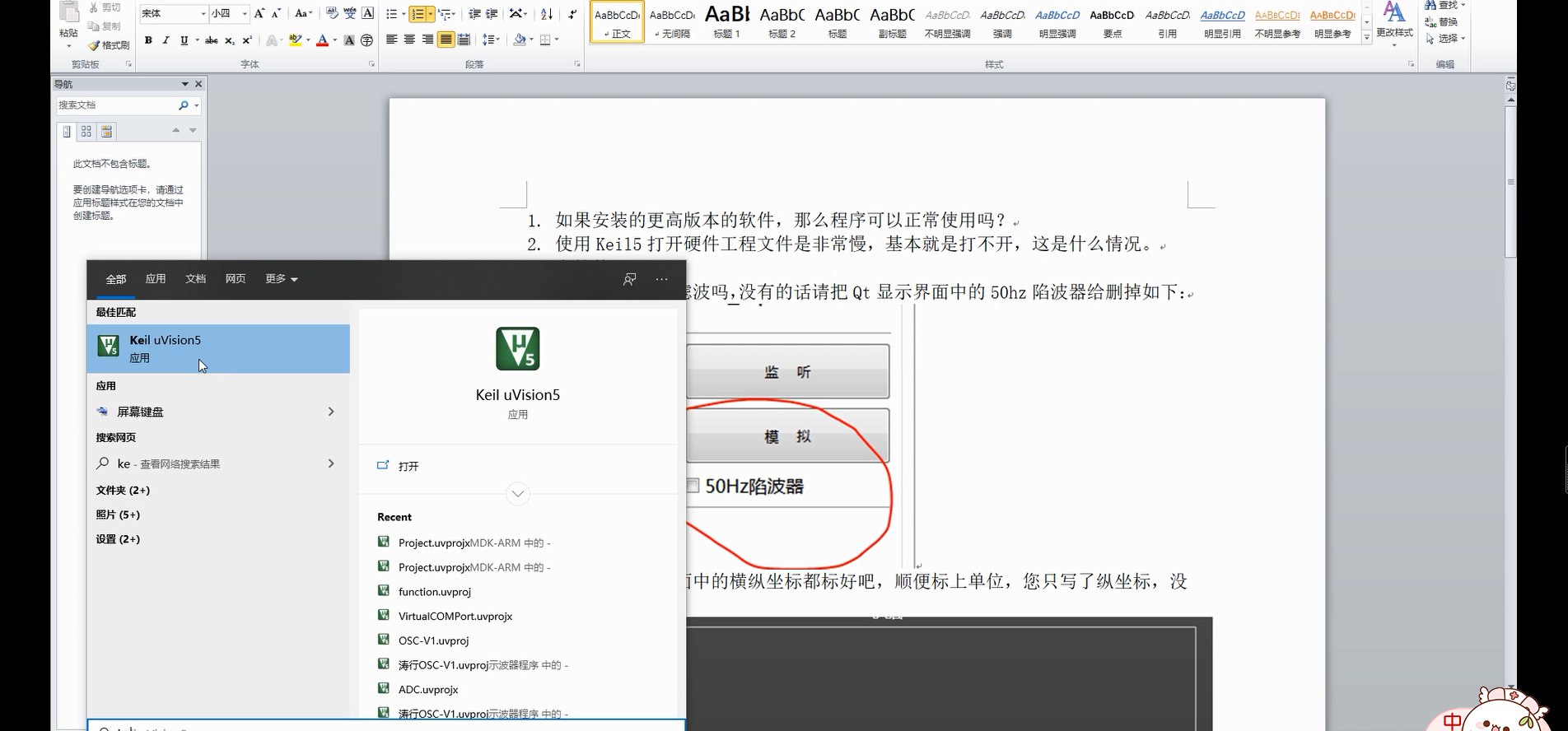Screen dimensions: 1568x731
Task: Switch to the 网页 search tab
Action: pyautogui.click(x=236, y=279)
